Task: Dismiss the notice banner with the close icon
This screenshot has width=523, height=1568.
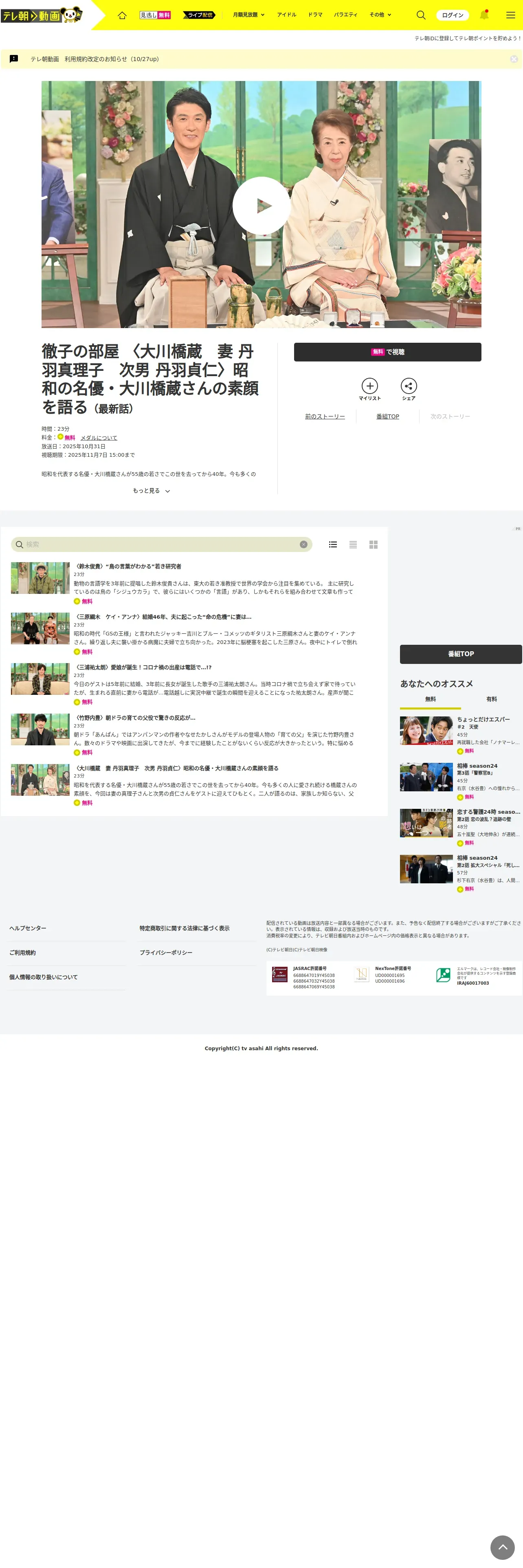Action: pos(514,59)
